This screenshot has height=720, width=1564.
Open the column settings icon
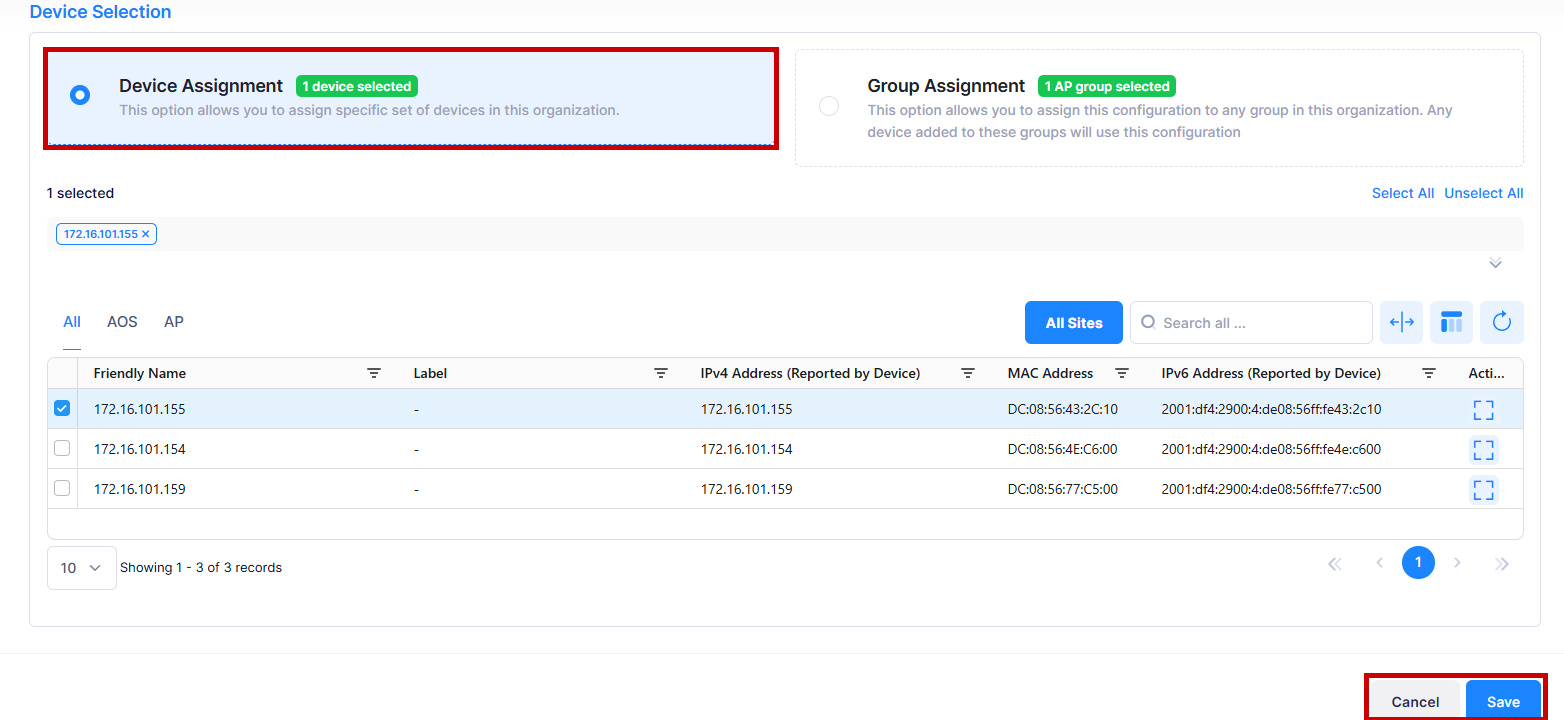[x=1451, y=322]
